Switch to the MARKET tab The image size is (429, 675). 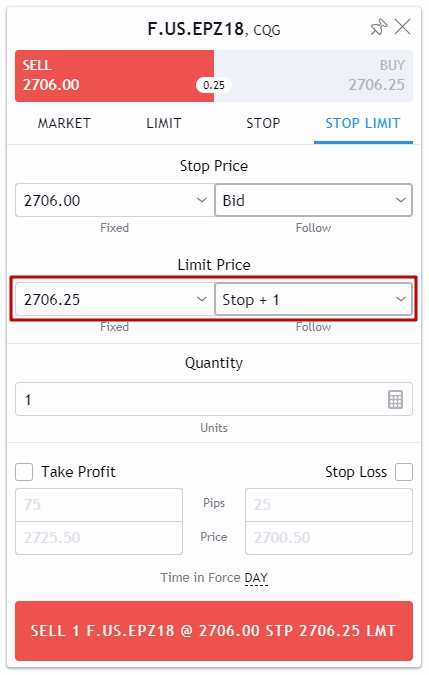click(64, 124)
